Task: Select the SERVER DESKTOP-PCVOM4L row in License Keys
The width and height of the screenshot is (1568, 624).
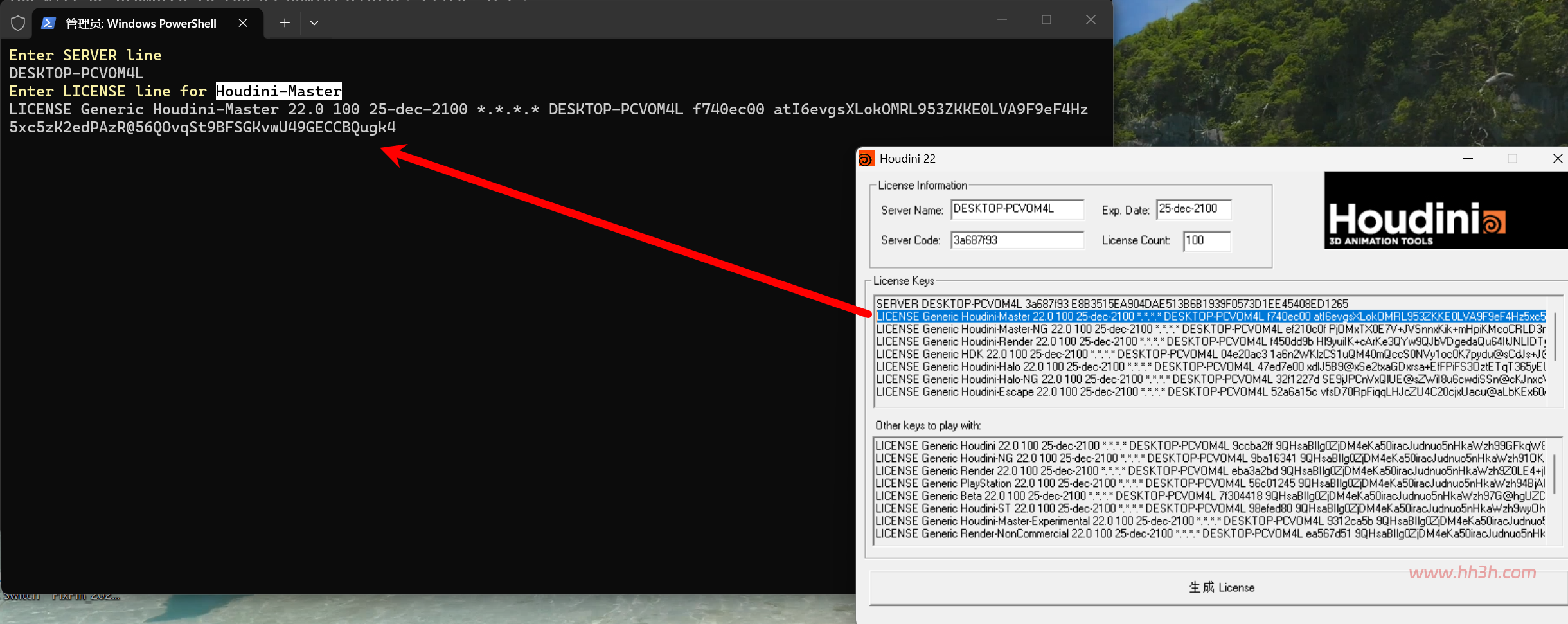Action: tap(1211, 303)
